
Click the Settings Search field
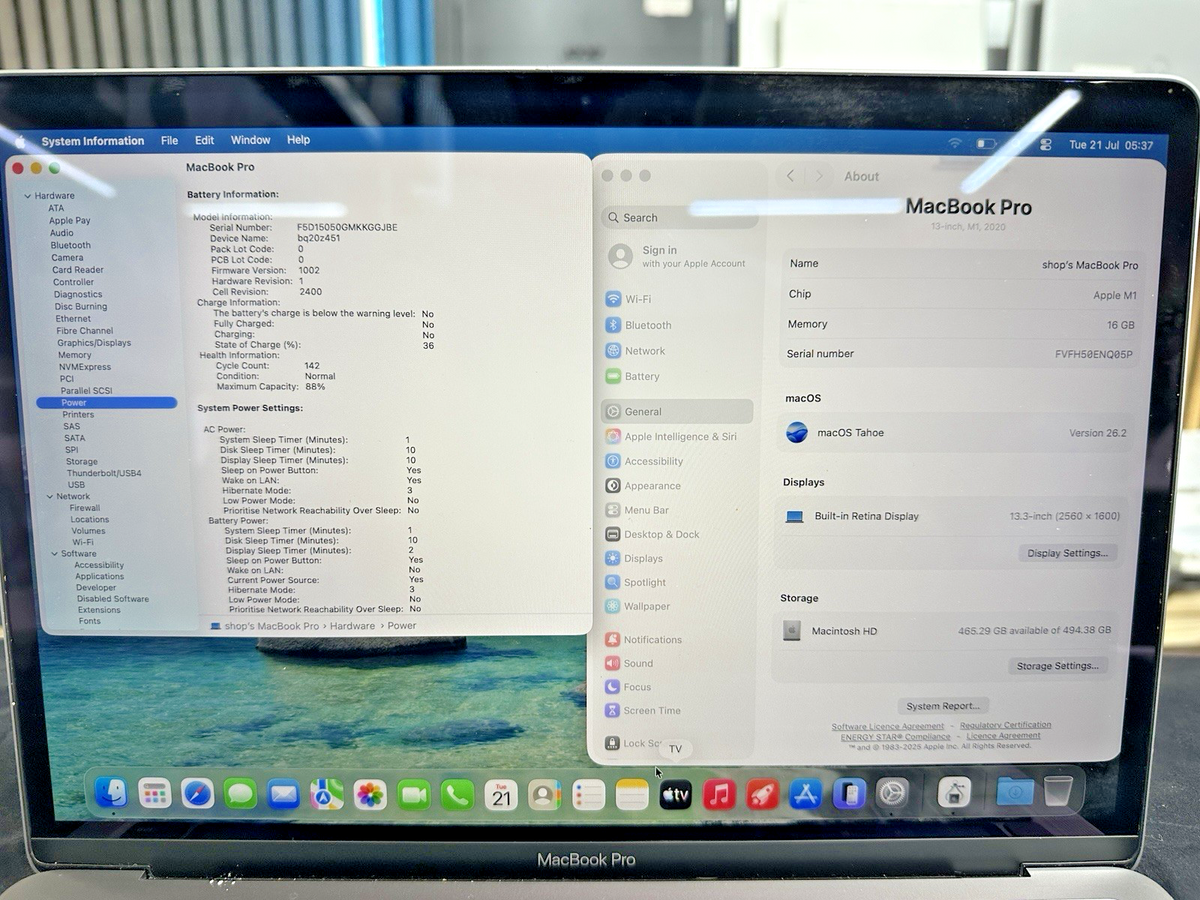click(679, 218)
